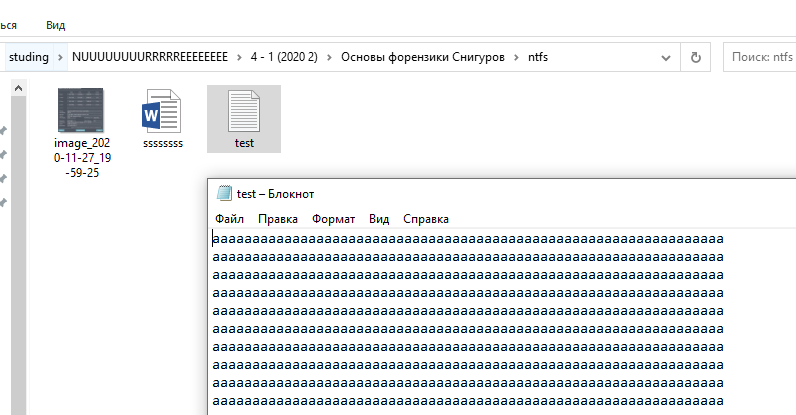Open Файл menu in Notepad
The image size is (796, 415).
click(x=229, y=219)
